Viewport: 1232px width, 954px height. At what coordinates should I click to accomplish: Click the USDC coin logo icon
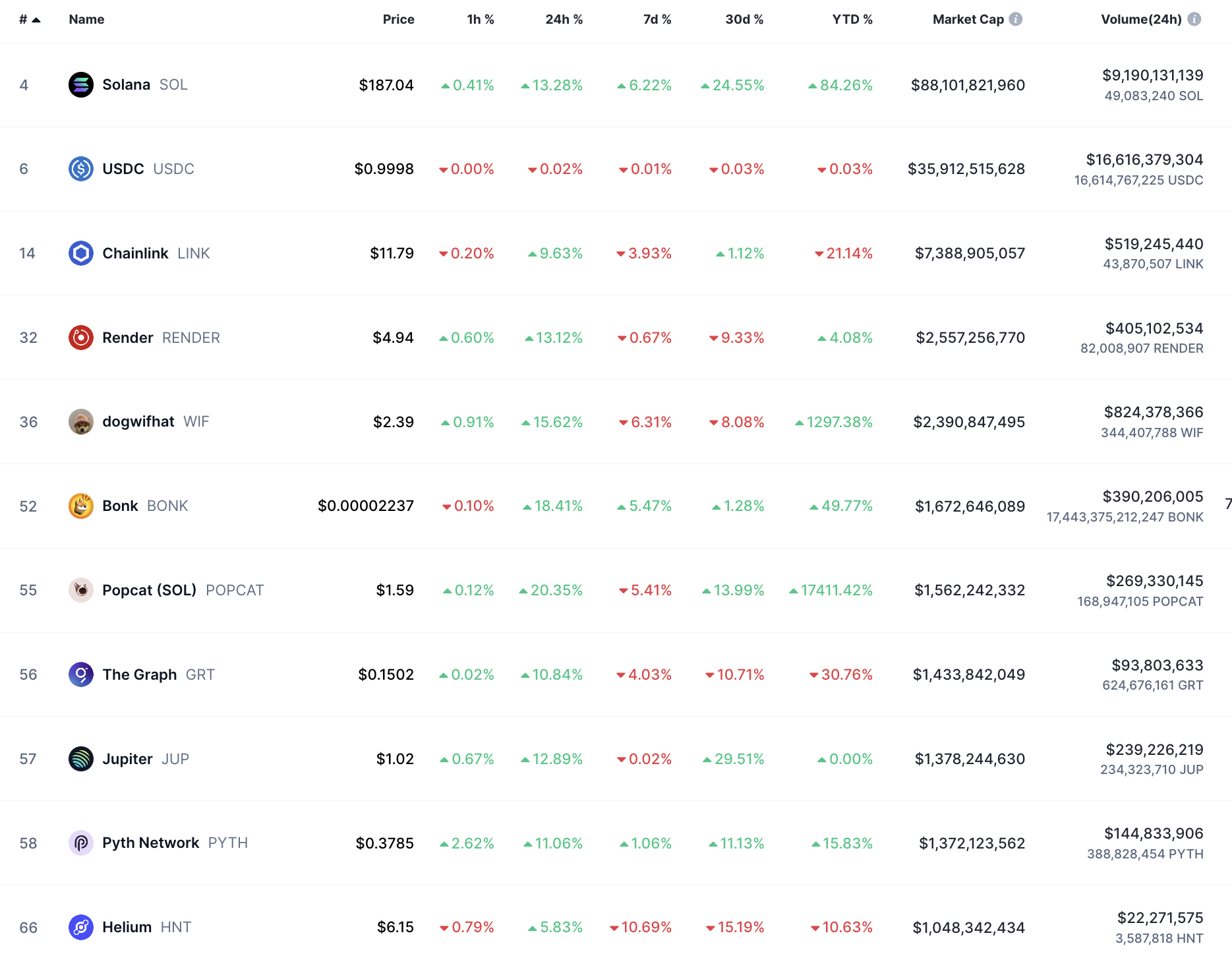pos(80,169)
